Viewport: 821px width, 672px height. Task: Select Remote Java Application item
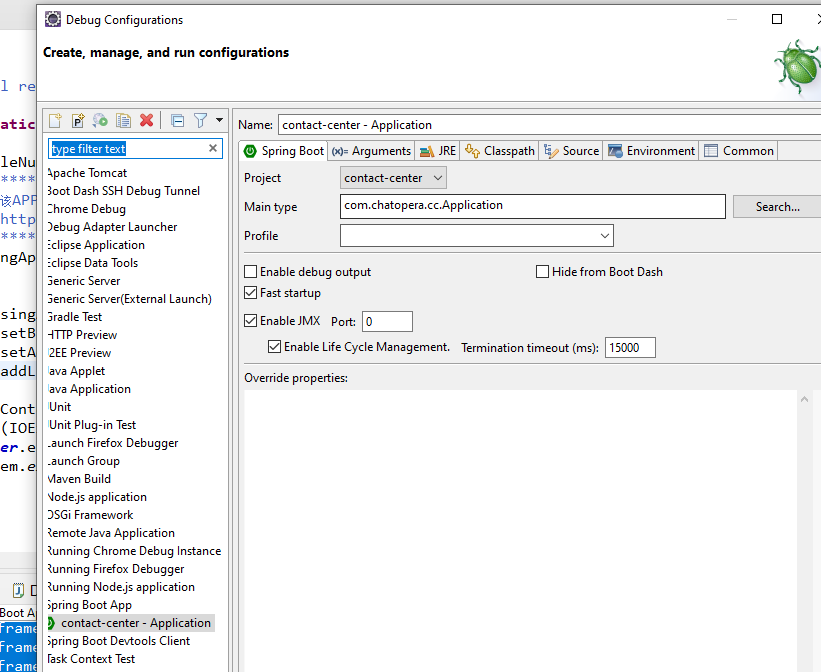(111, 533)
